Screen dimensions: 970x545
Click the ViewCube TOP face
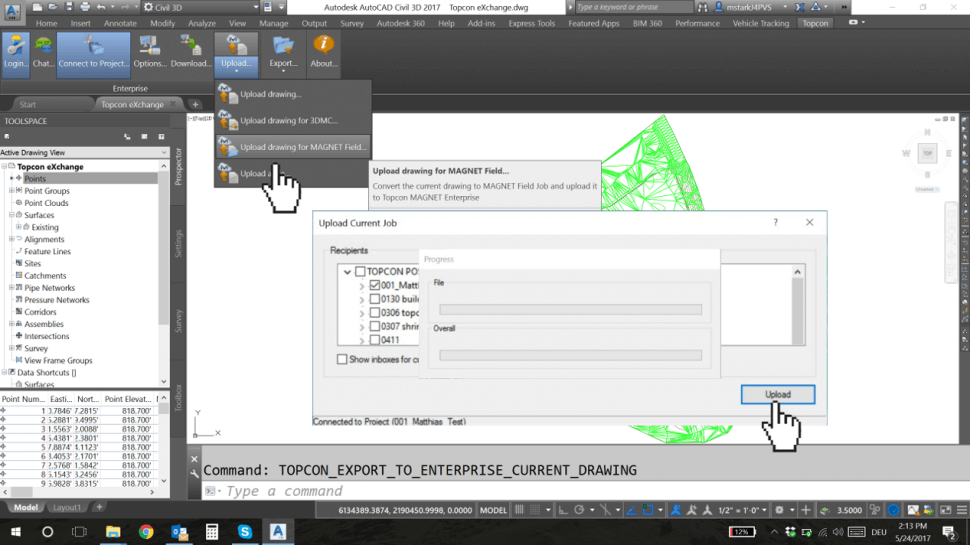(x=927, y=153)
